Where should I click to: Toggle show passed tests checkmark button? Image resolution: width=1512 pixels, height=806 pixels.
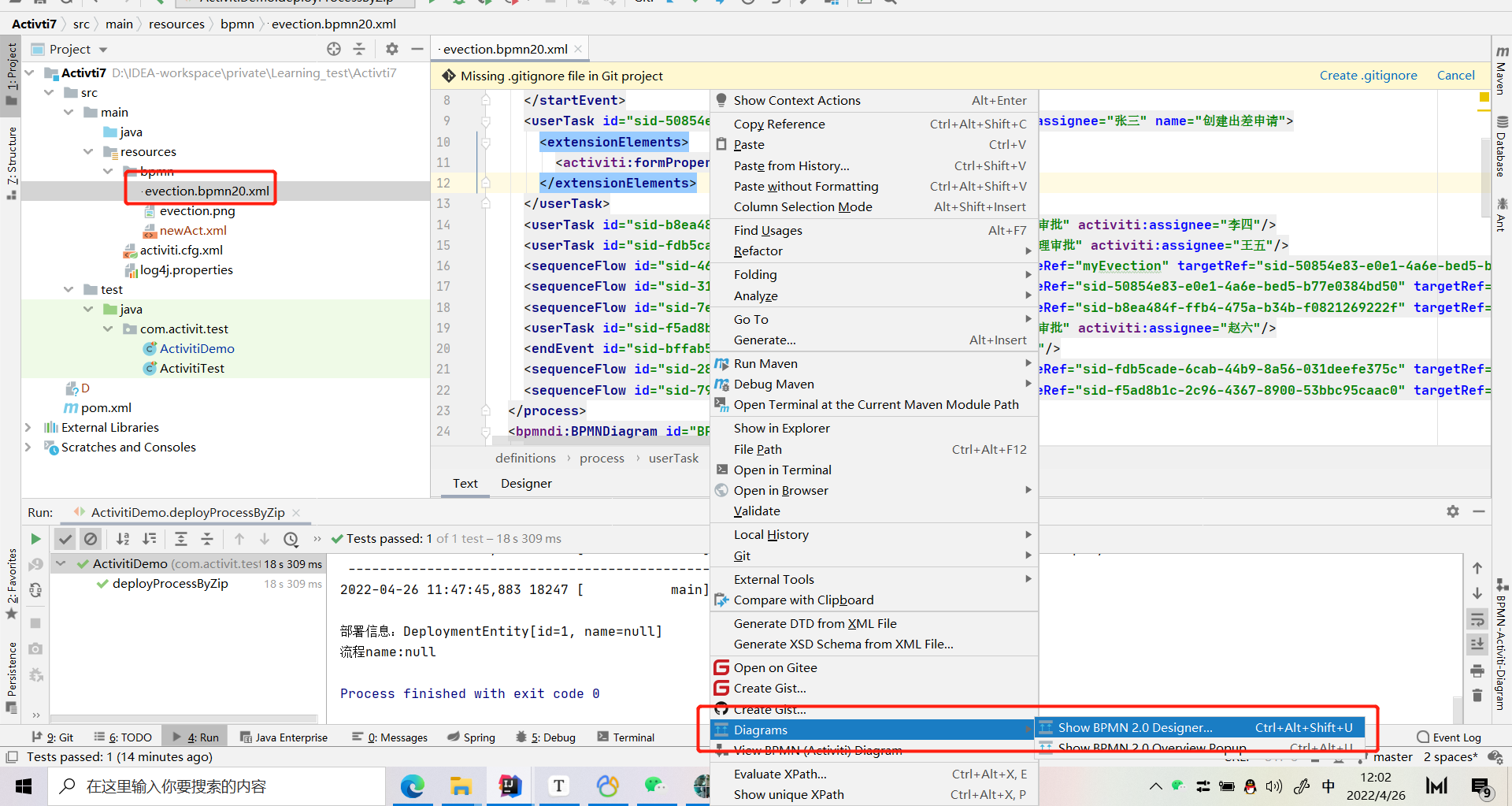coord(65,539)
